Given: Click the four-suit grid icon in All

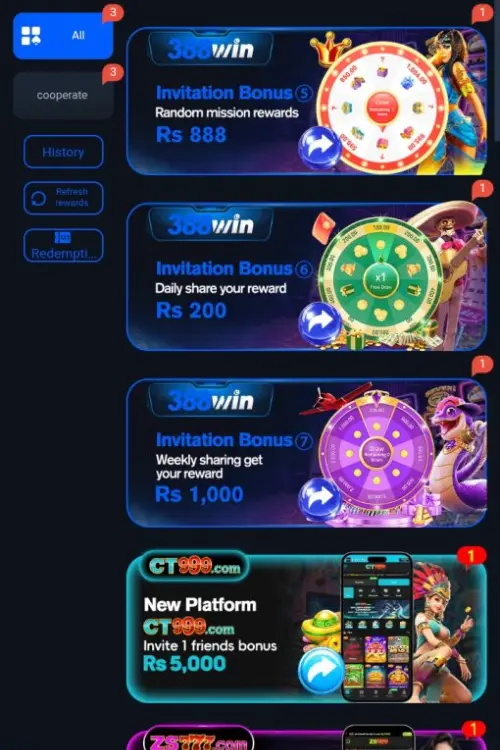Looking at the screenshot, I should tap(31, 36).
